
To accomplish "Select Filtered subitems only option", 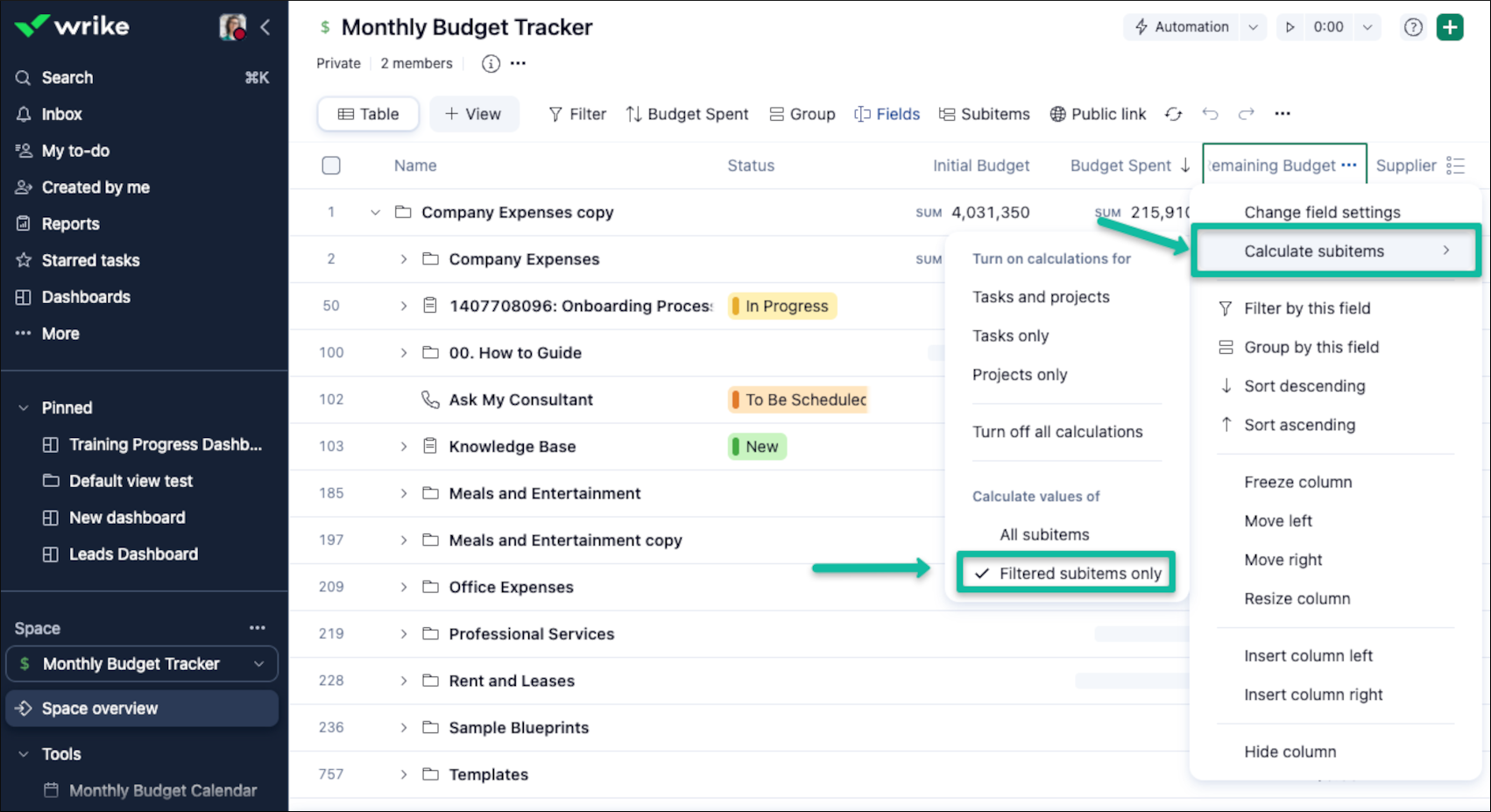I will tap(1079, 574).
